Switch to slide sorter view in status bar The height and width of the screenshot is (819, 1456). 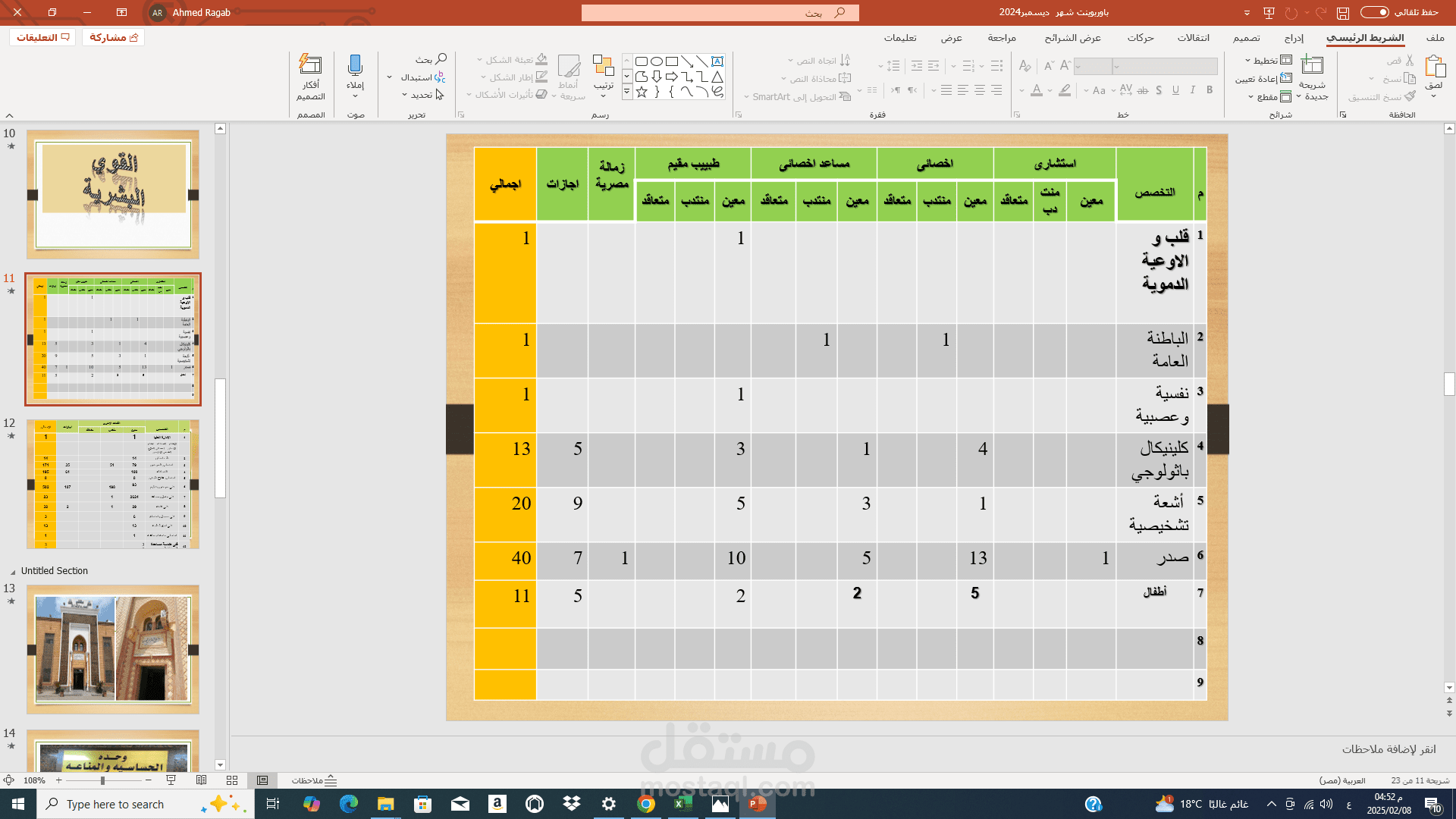click(x=232, y=780)
